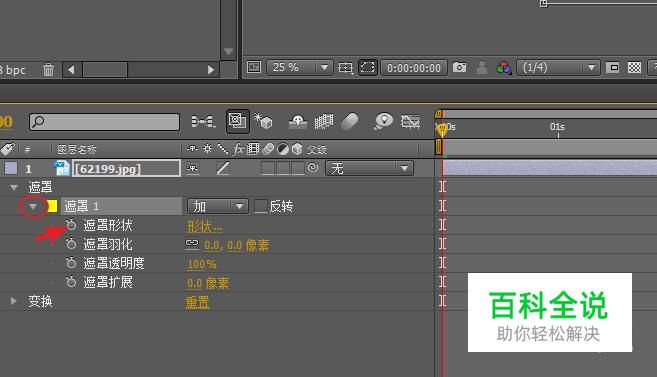Click the Brainstorm lightbulb icon

coord(383,121)
